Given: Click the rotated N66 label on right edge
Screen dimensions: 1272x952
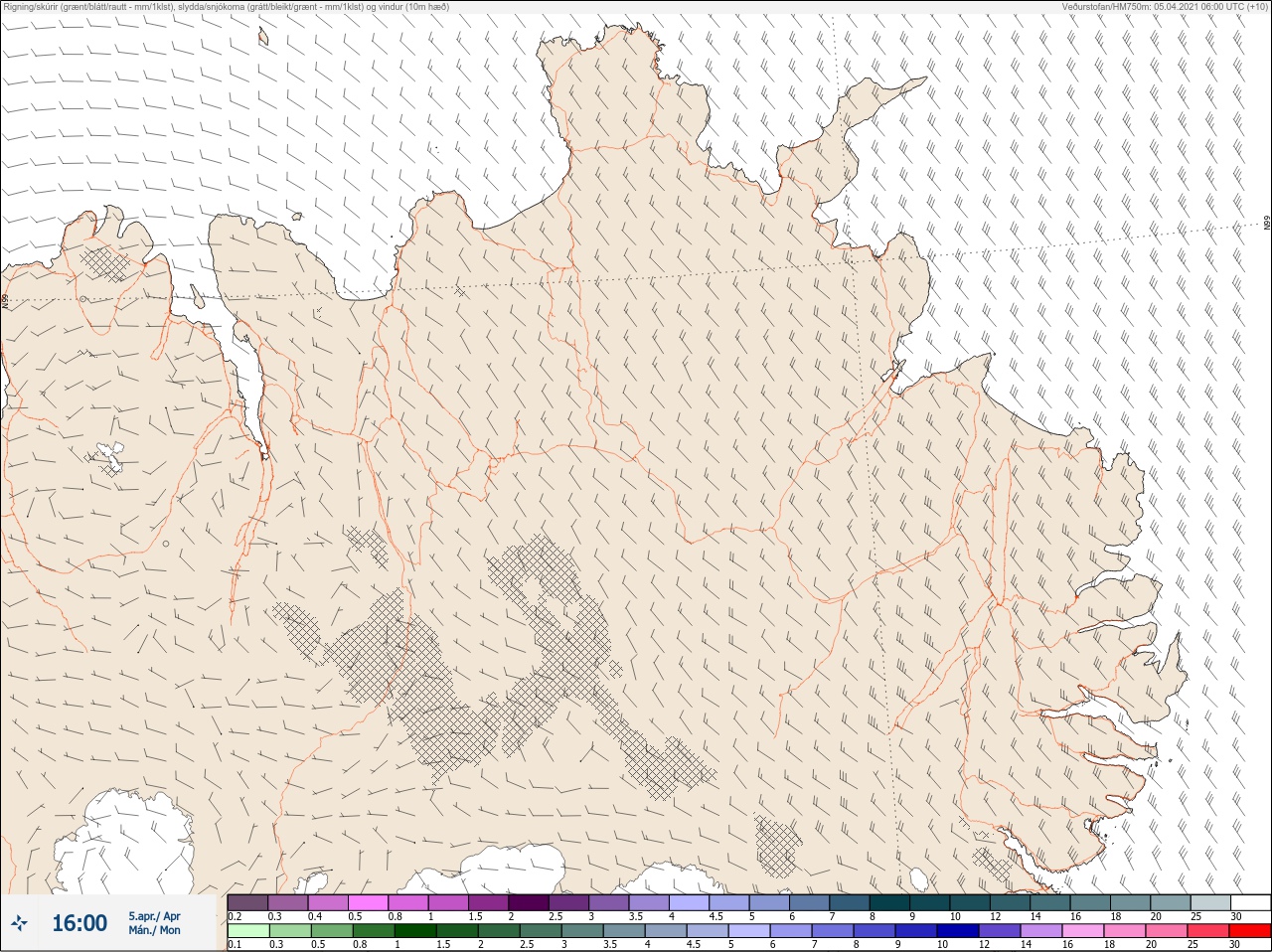Looking at the screenshot, I should (x=1267, y=224).
